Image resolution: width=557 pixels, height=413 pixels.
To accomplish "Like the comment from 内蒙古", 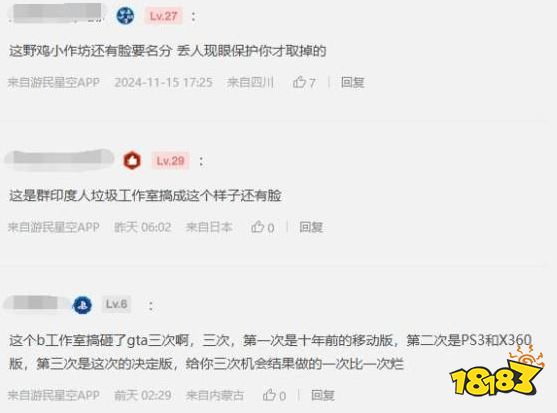I will click(x=269, y=395).
